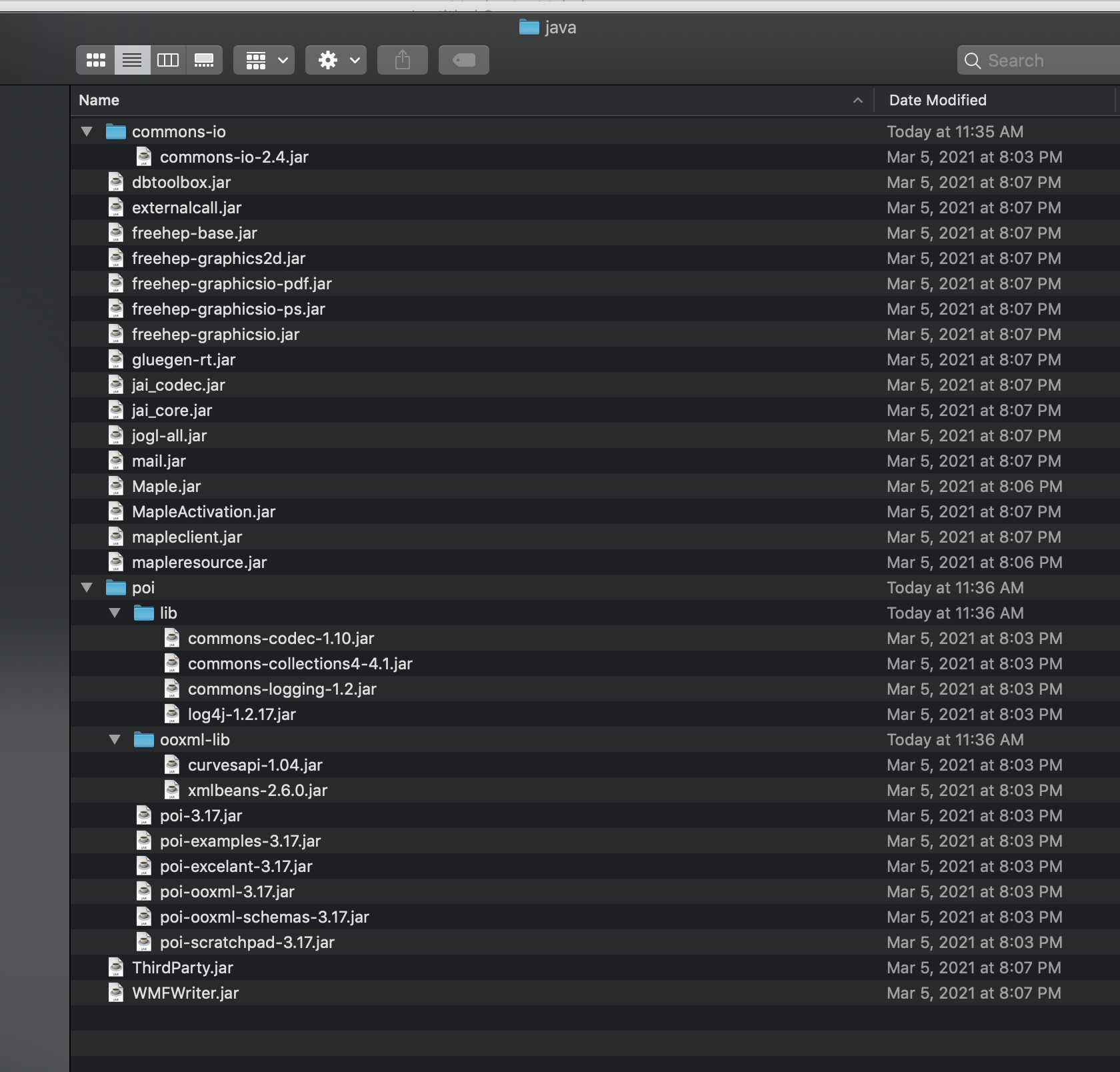Click the java folder icon in title bar
1120x1072 pixels.
(x=529, y=27)
